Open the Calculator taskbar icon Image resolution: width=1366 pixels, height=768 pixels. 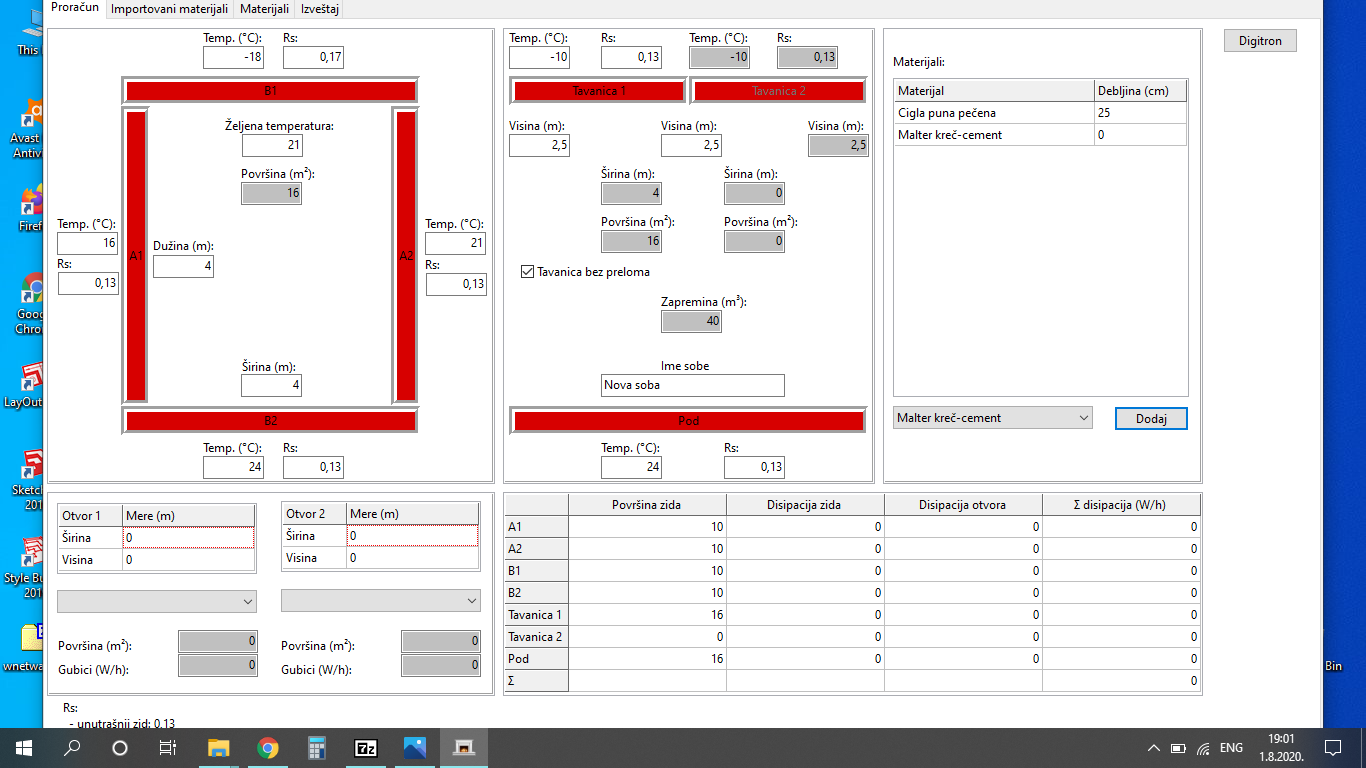coord(317,747)
